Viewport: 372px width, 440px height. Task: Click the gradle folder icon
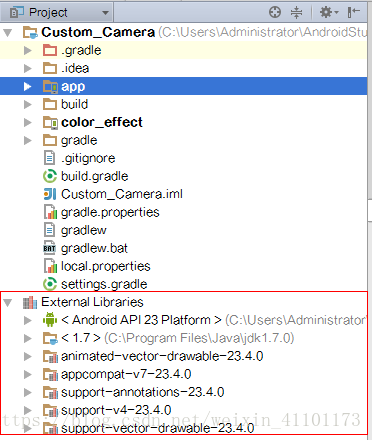[x=50, y=140]
